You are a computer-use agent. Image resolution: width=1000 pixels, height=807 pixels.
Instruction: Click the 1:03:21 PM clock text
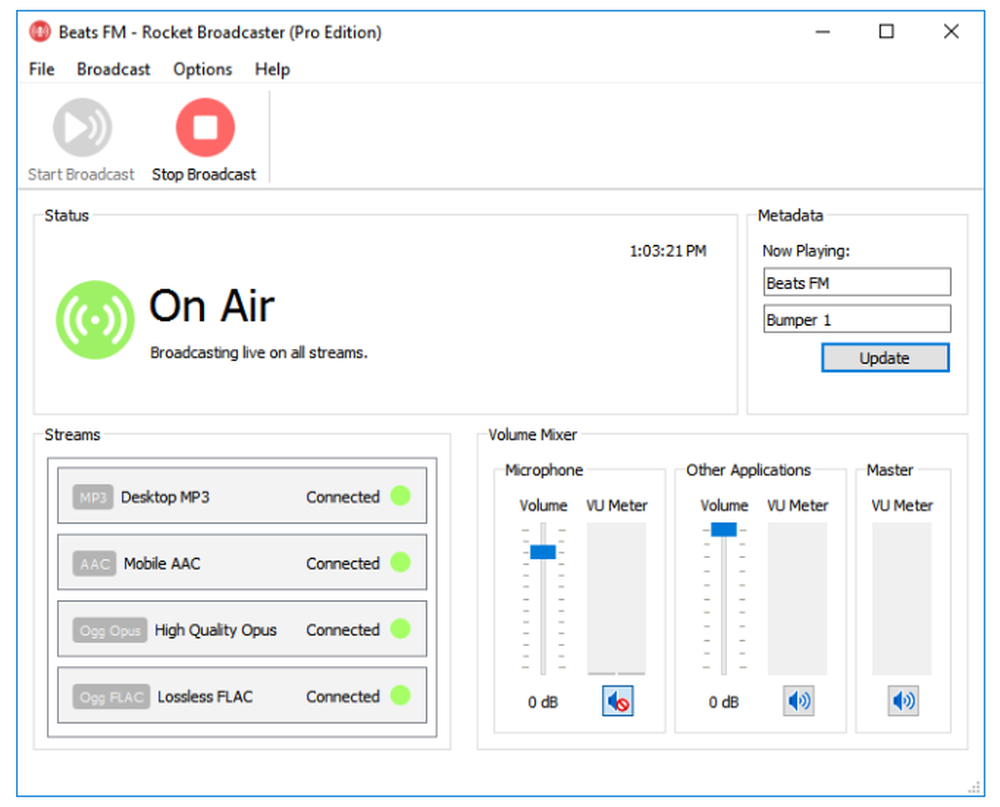(668, 251)
